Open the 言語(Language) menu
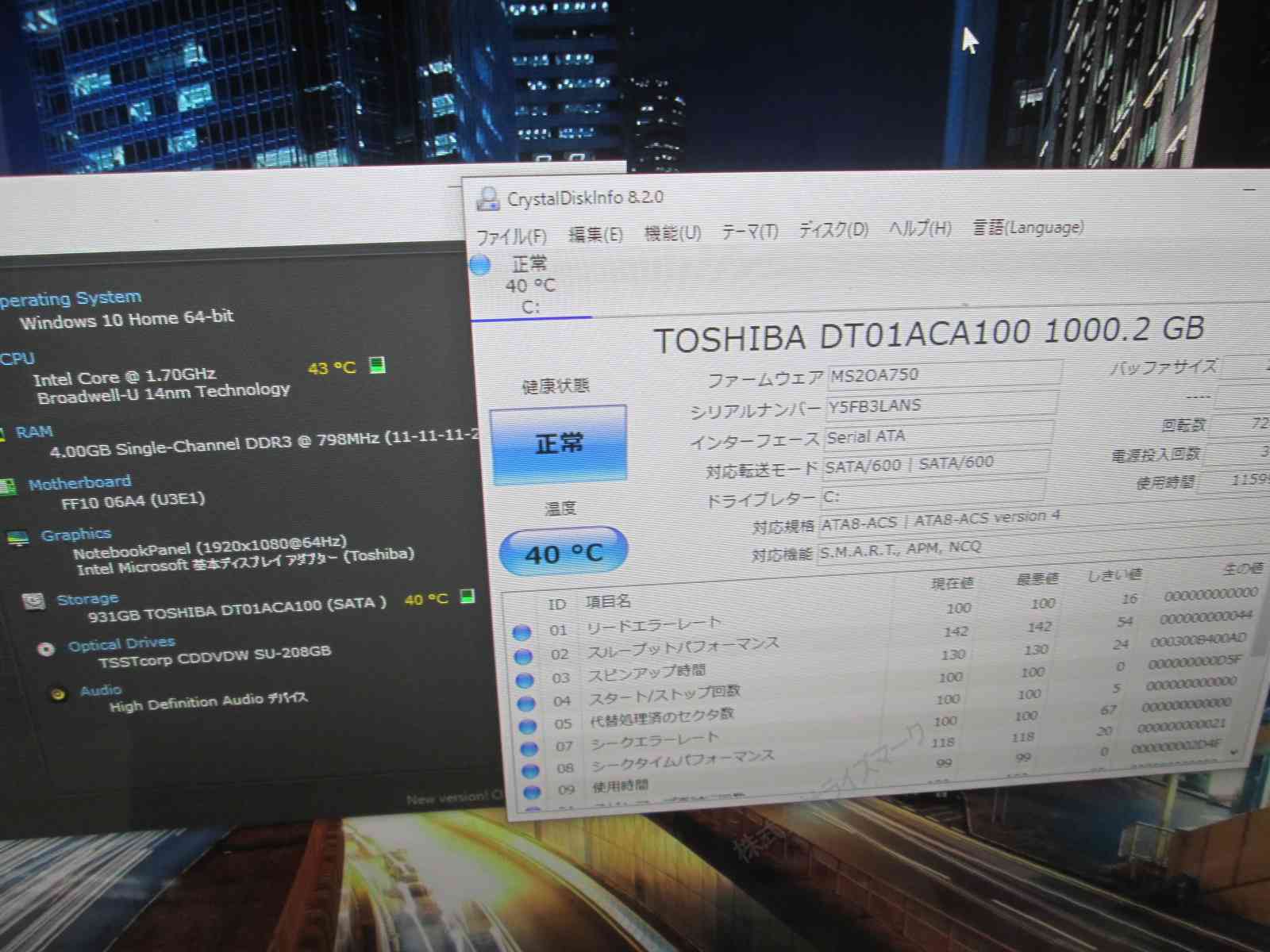Screen dimensions: 1270x952 (1028, 228)
